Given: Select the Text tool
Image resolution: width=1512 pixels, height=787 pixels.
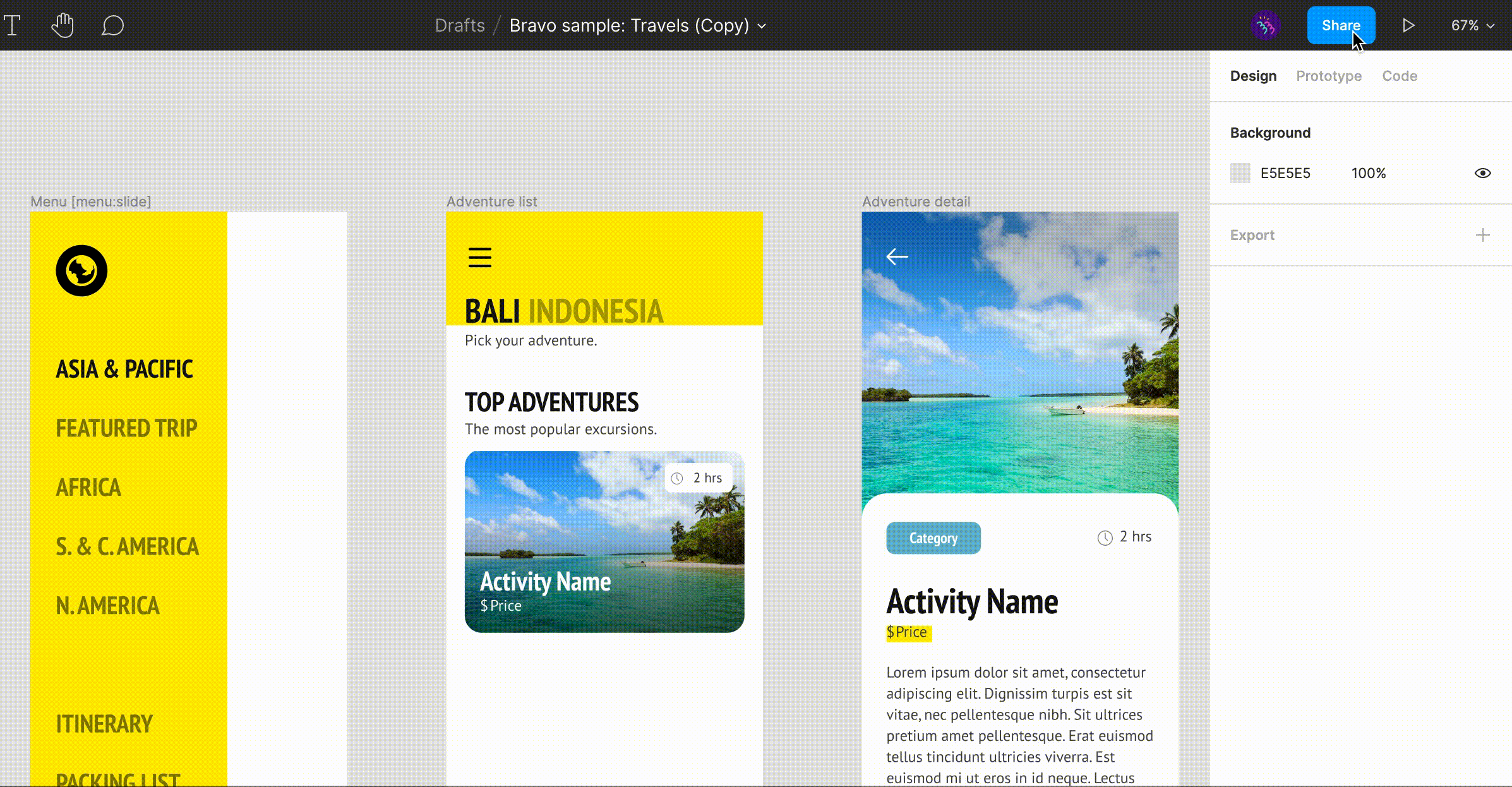Looking at the screenshot, I should pyautogui.click(x=13, y=25).
